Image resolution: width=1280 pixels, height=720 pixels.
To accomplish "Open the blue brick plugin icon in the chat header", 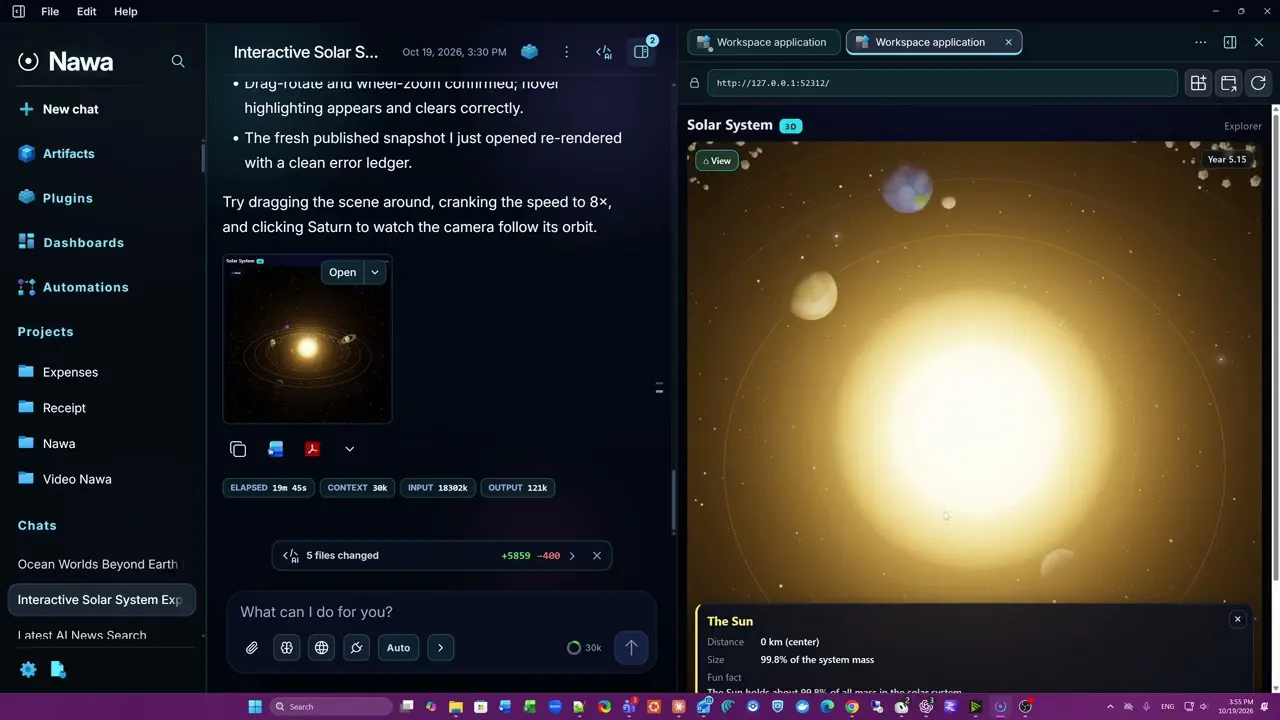I will (x=530, y=52).
